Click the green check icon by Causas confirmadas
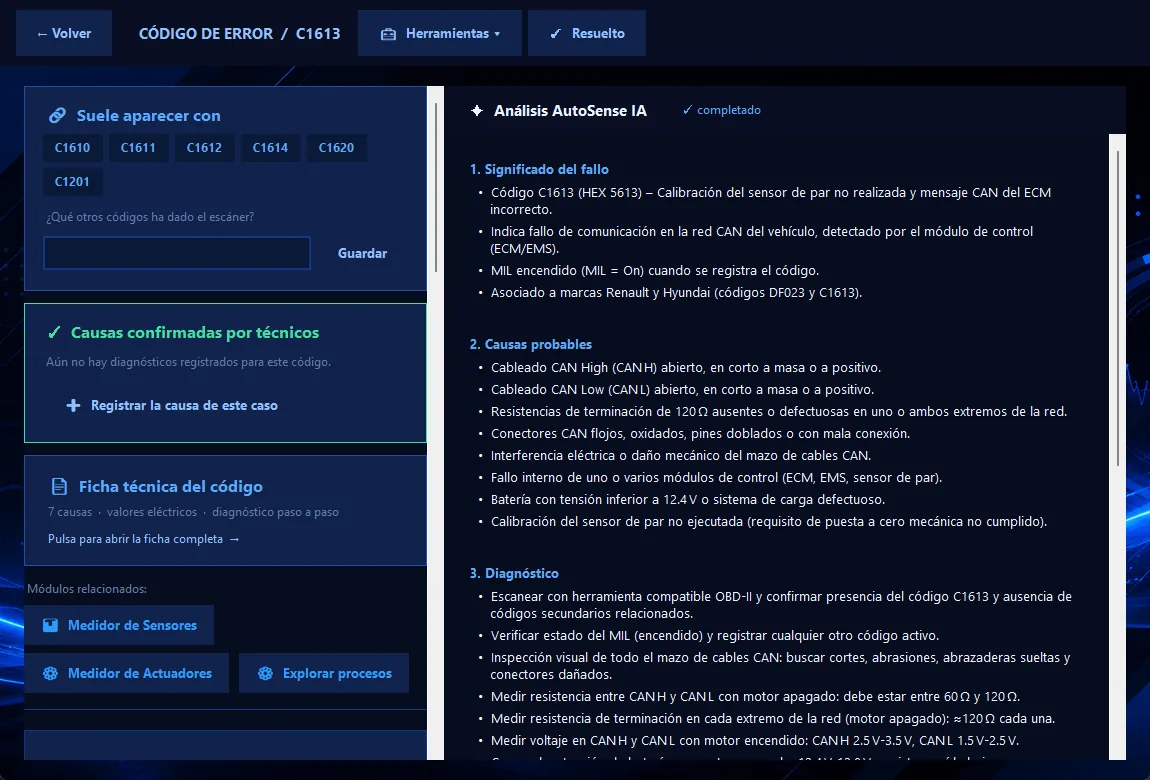Screen dimensions: 1150x780 [54, 333]
